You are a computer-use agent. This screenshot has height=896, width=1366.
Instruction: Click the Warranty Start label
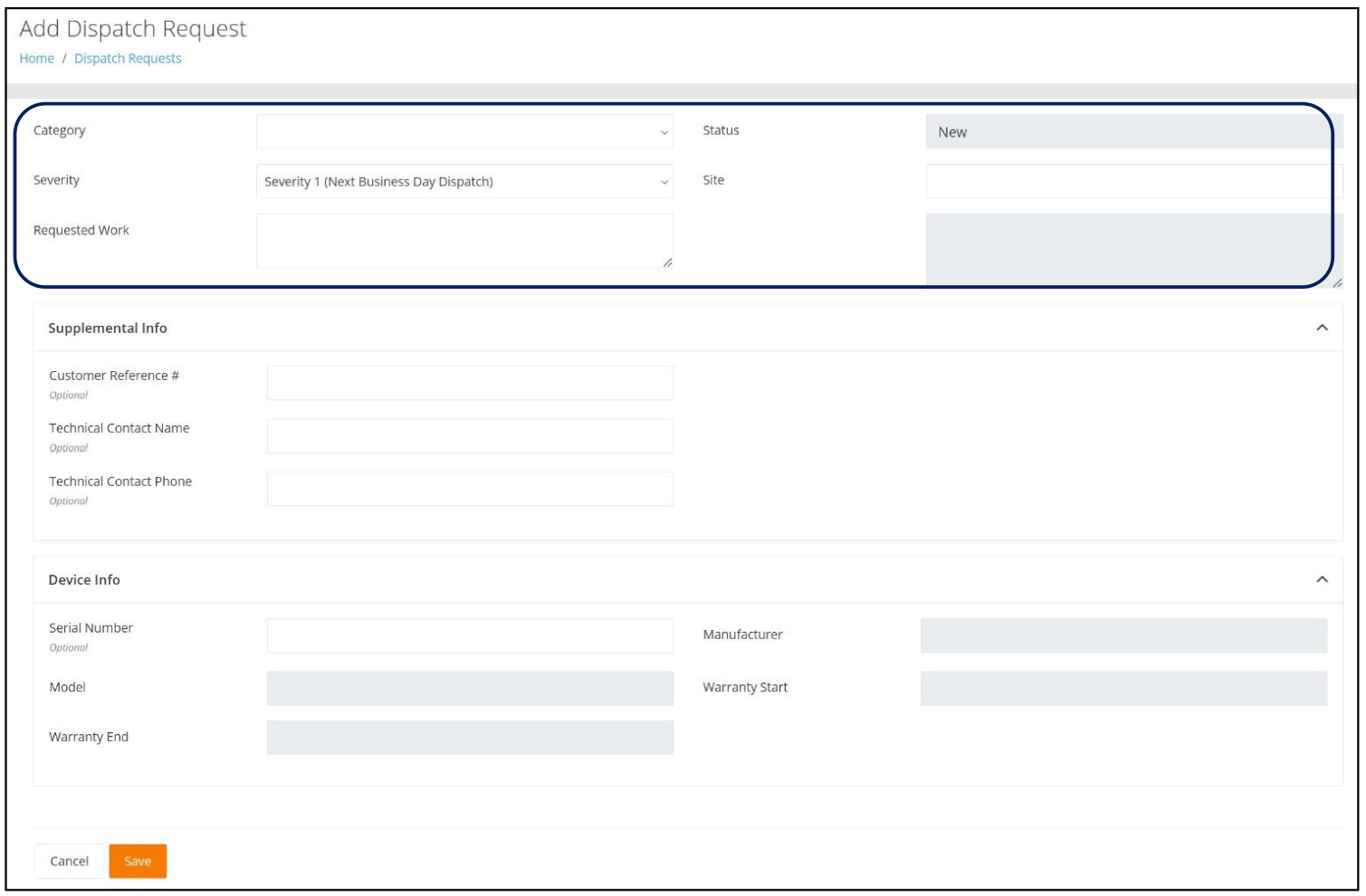click(745, 687)
